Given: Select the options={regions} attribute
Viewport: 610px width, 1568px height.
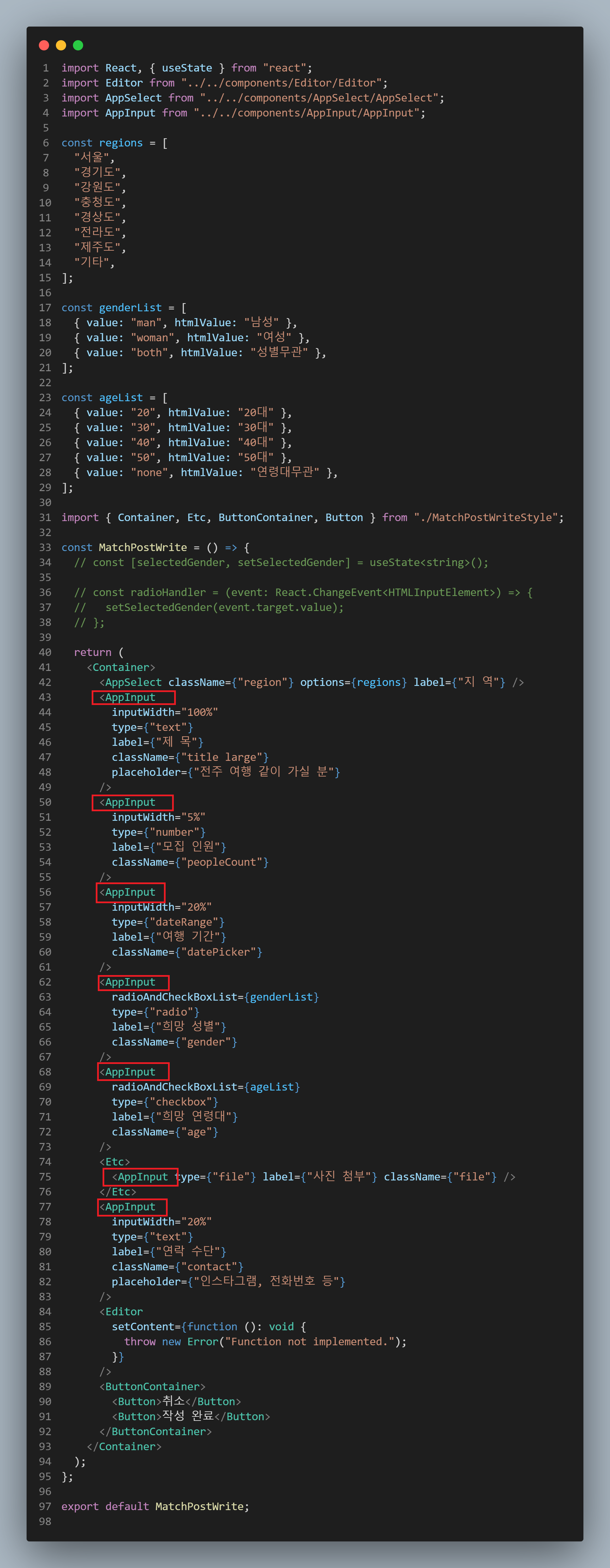Looking at the screenshot, I should pos(354,683).
